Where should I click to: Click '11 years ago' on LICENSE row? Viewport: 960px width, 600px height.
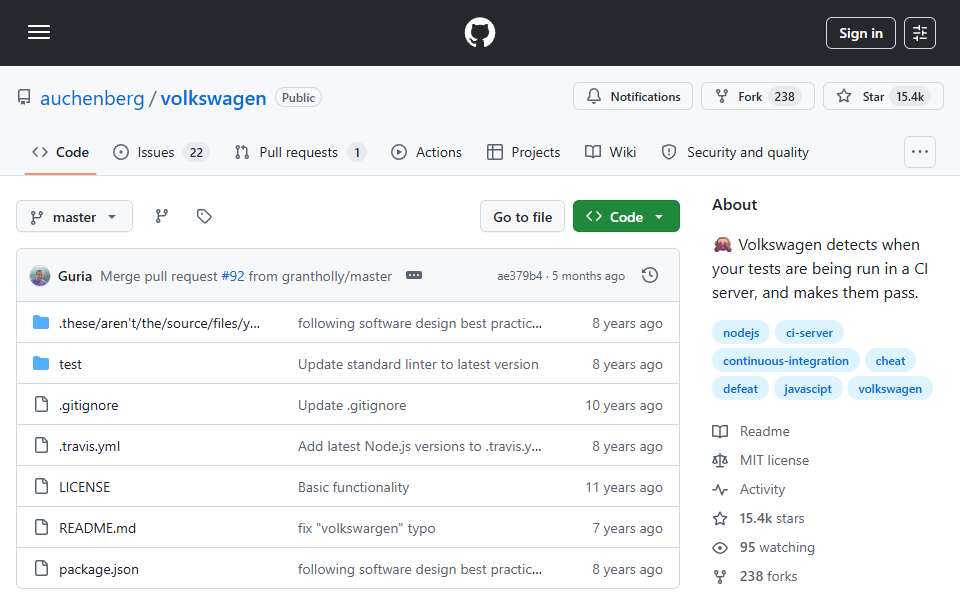pyautogui.click(x=623, y=487)
